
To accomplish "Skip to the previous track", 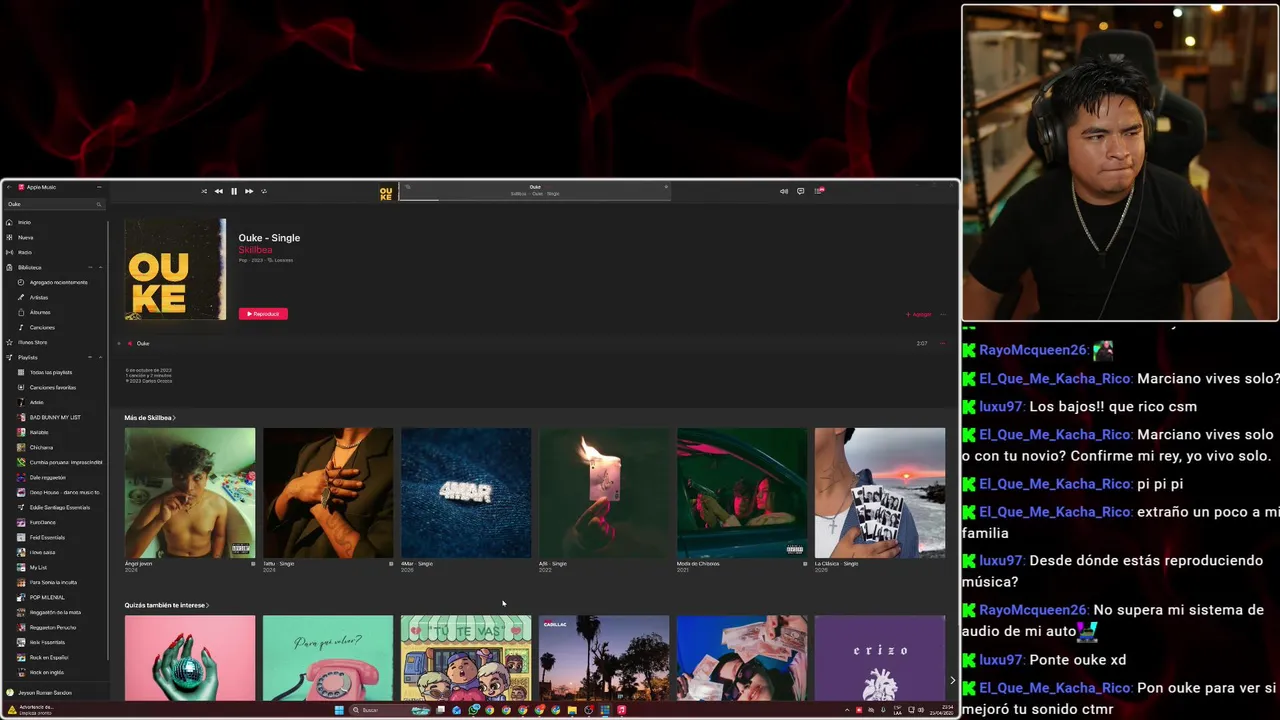I will coord(219,191).
